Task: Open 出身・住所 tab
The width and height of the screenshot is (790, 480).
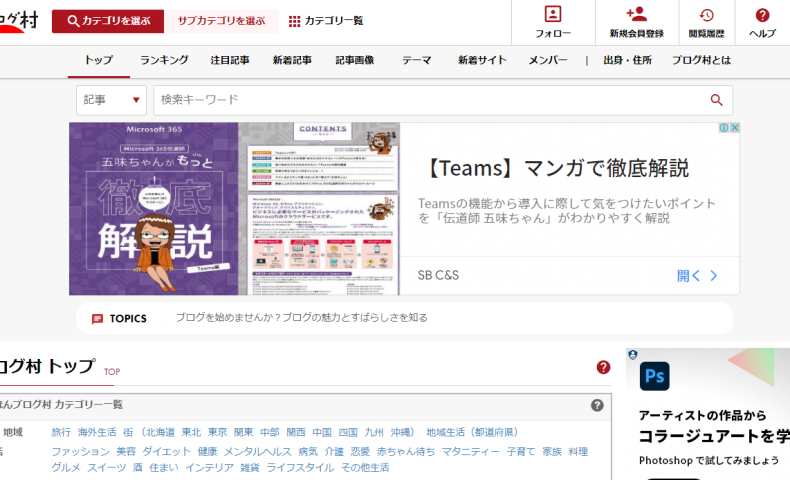Action: [x=627, y=60]
